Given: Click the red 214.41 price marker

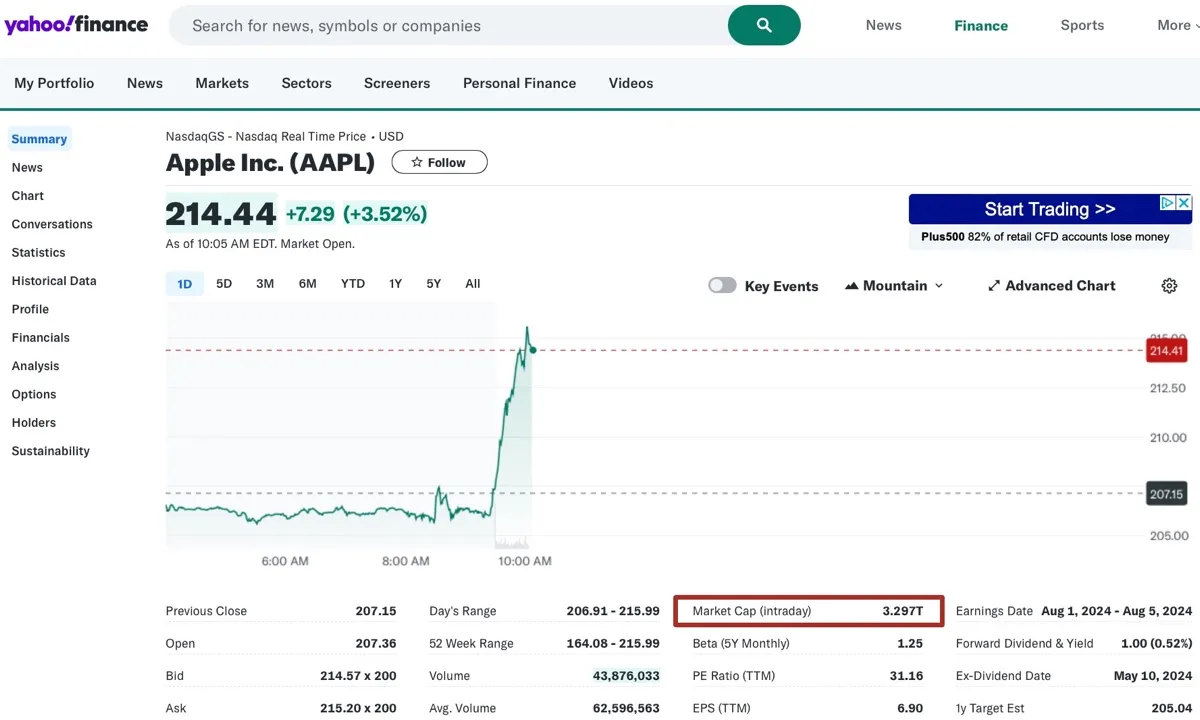Looking at the screenshot, I should 1167,351.
